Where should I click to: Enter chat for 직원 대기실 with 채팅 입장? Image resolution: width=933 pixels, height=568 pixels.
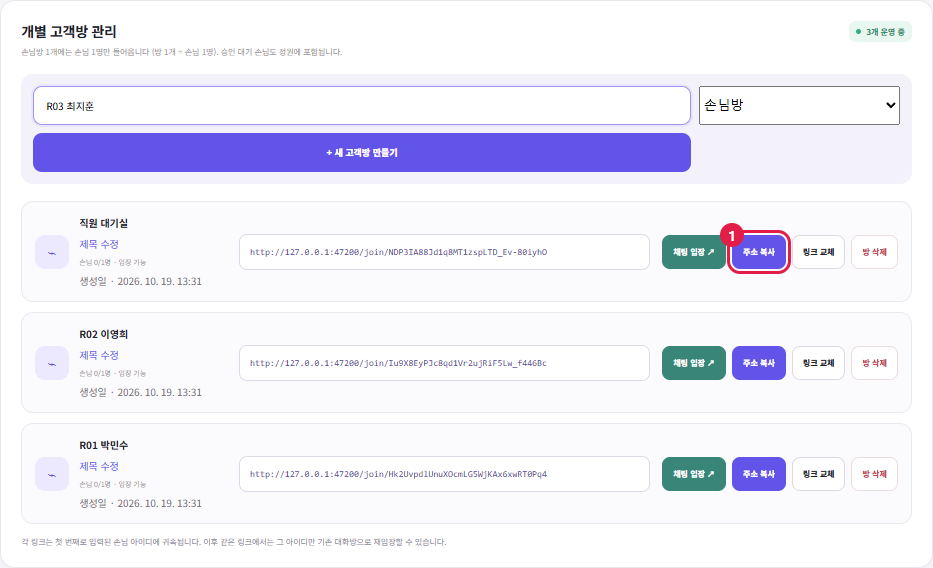(x=694, y=252)
